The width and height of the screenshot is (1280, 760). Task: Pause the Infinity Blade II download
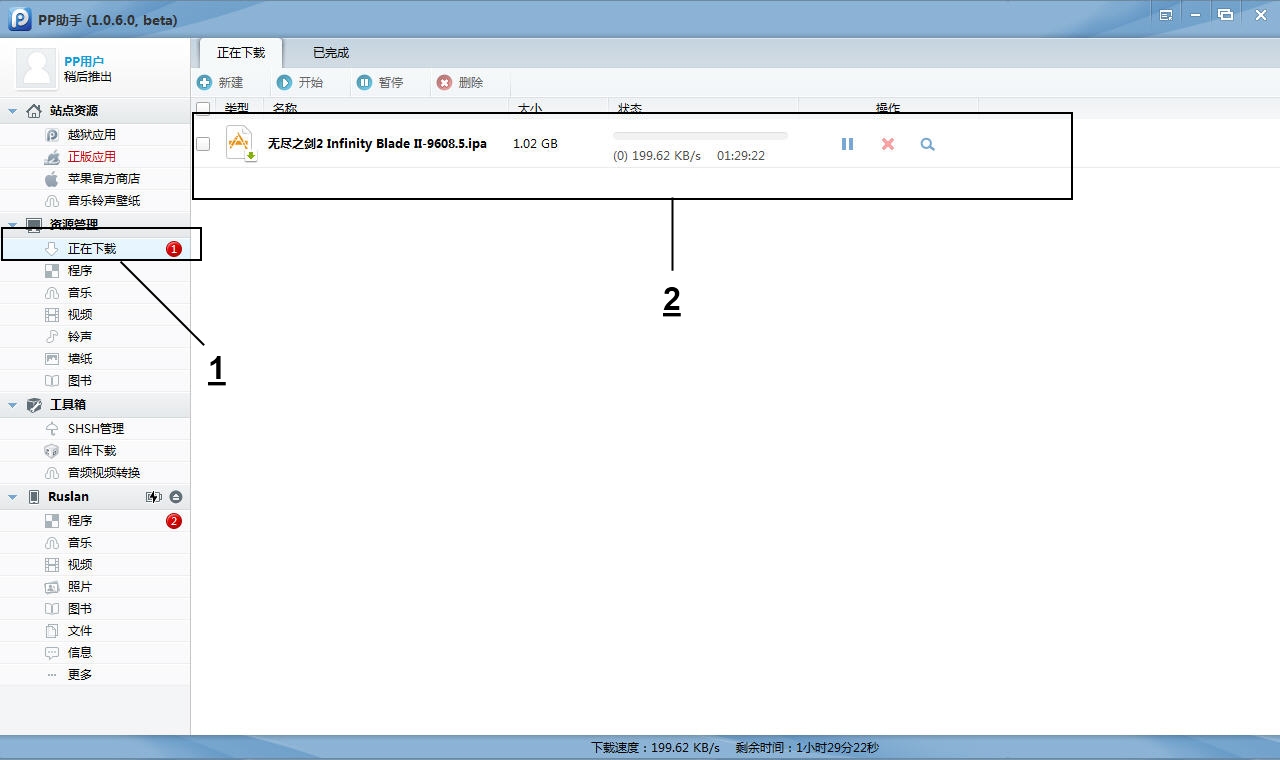click(847, 144)
